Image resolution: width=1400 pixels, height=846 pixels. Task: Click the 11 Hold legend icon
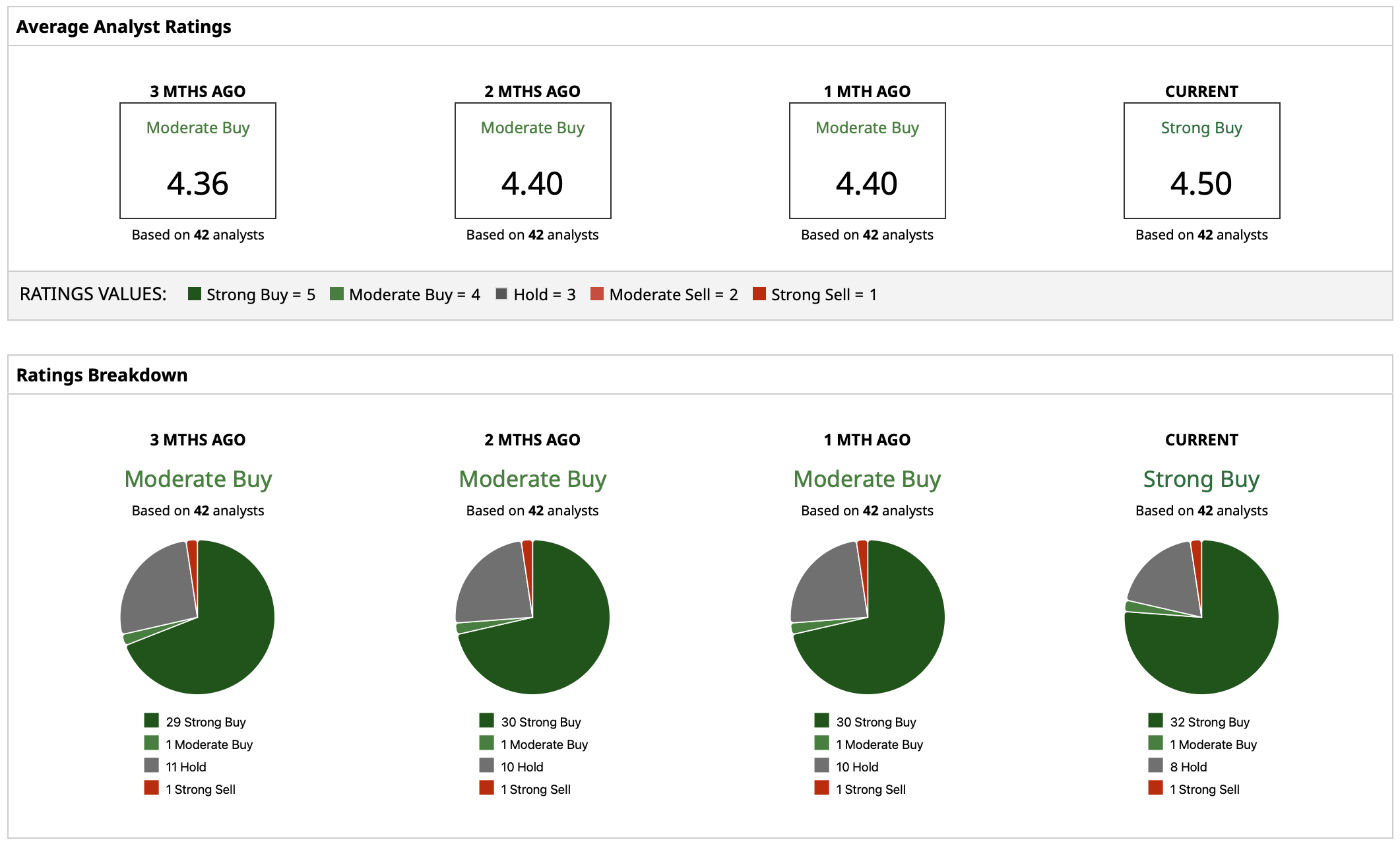152,765
